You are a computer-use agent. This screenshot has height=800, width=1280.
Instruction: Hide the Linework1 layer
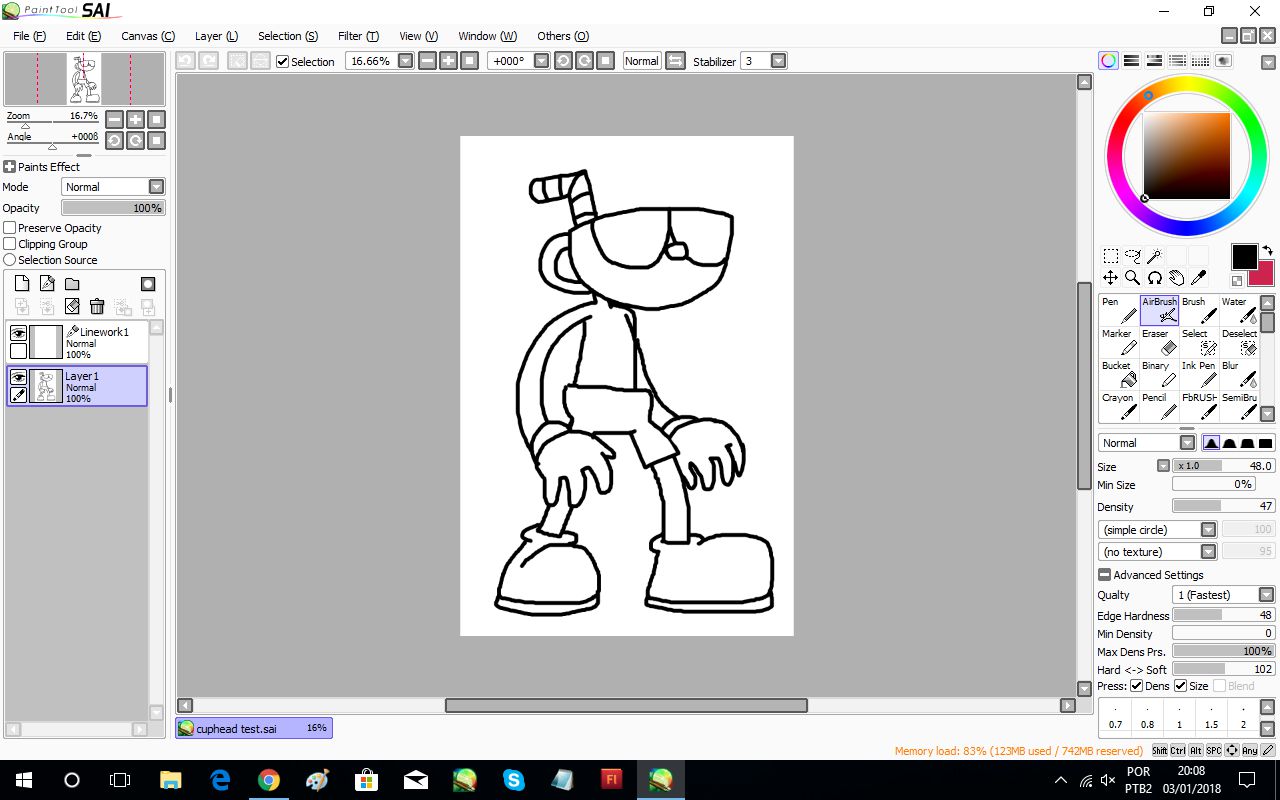pos(18,333)
